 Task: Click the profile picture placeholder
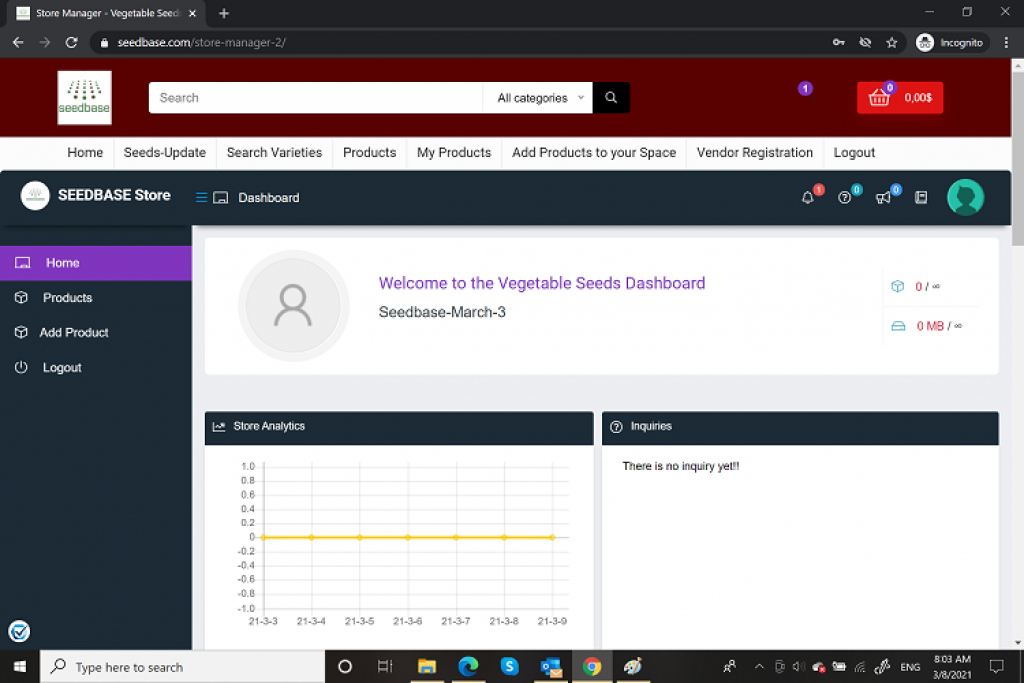(x=293, y=306)
